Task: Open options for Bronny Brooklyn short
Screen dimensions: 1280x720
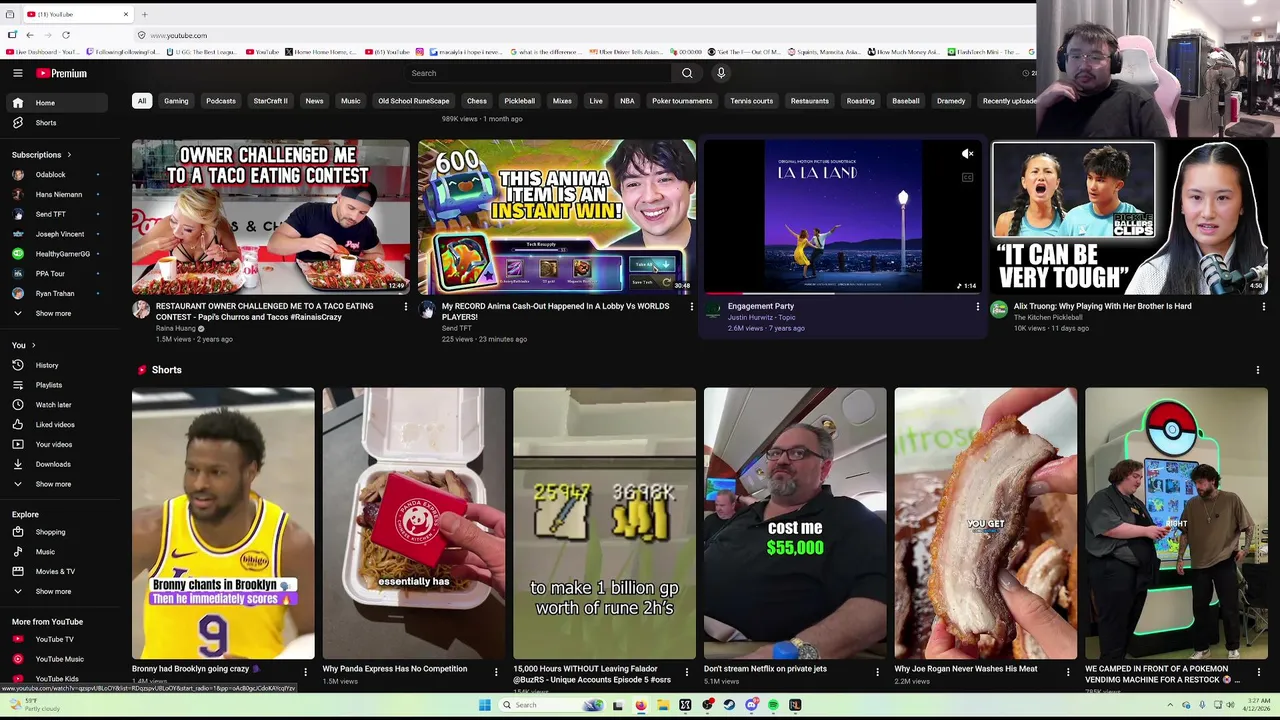Action: (305, 672)
